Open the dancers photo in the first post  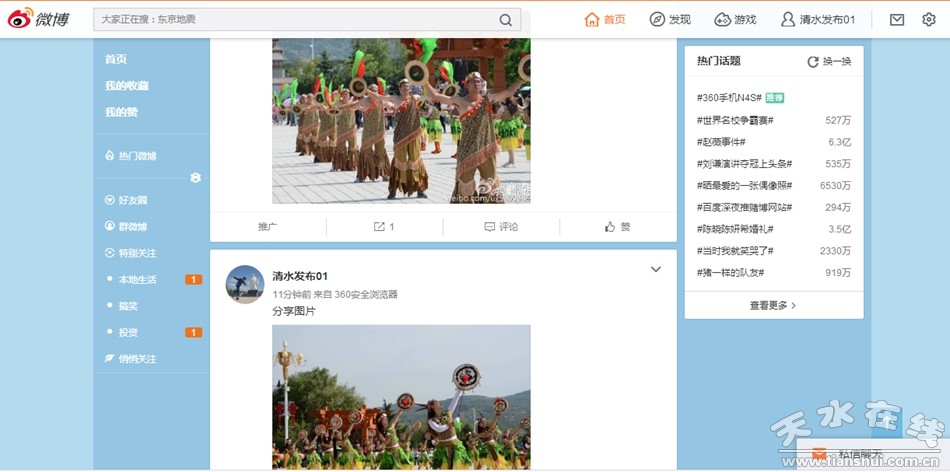tap(401, 121)
